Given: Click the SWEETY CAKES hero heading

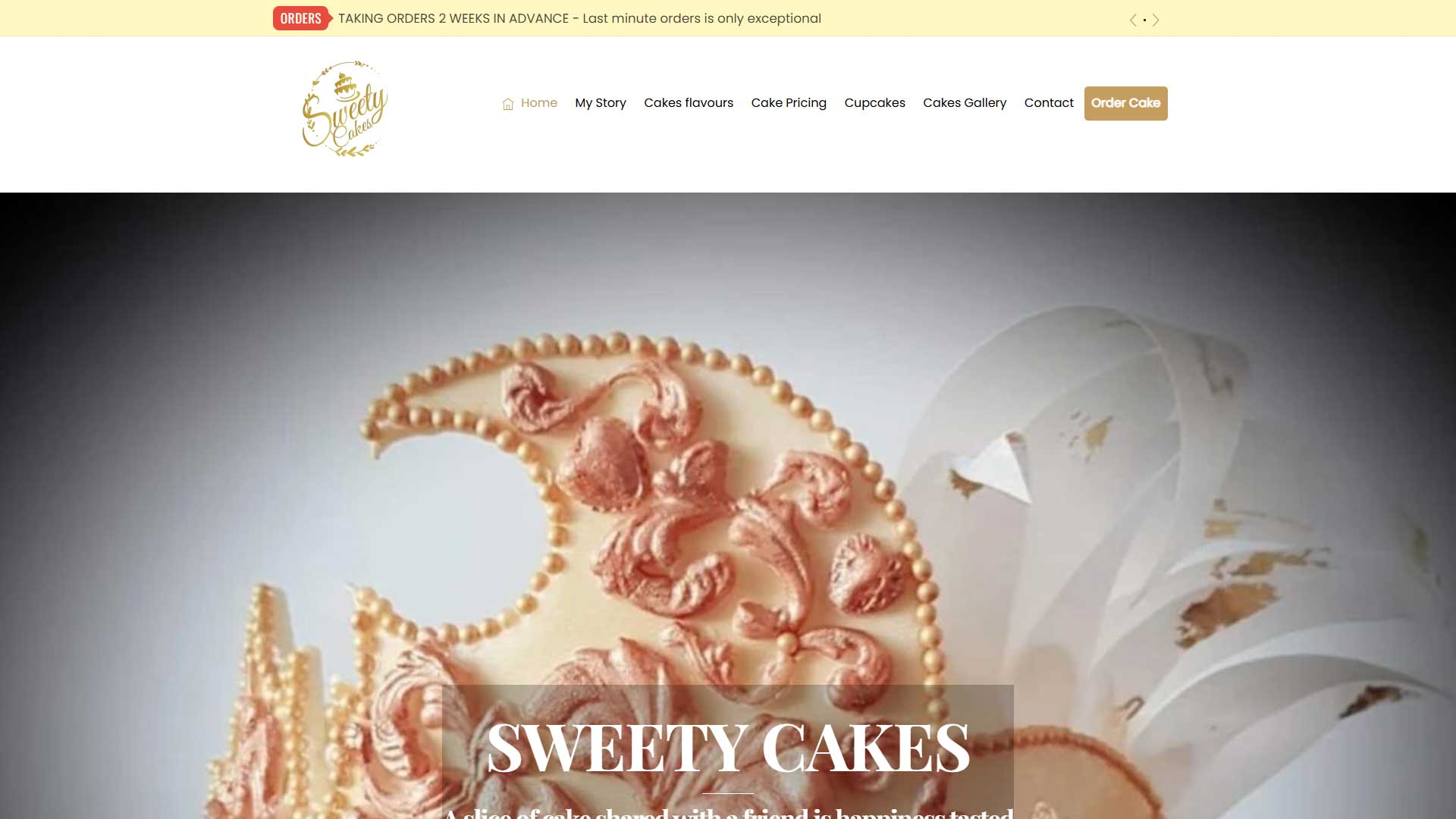Looking at the screenshot, I should click(x=728, y=748).
